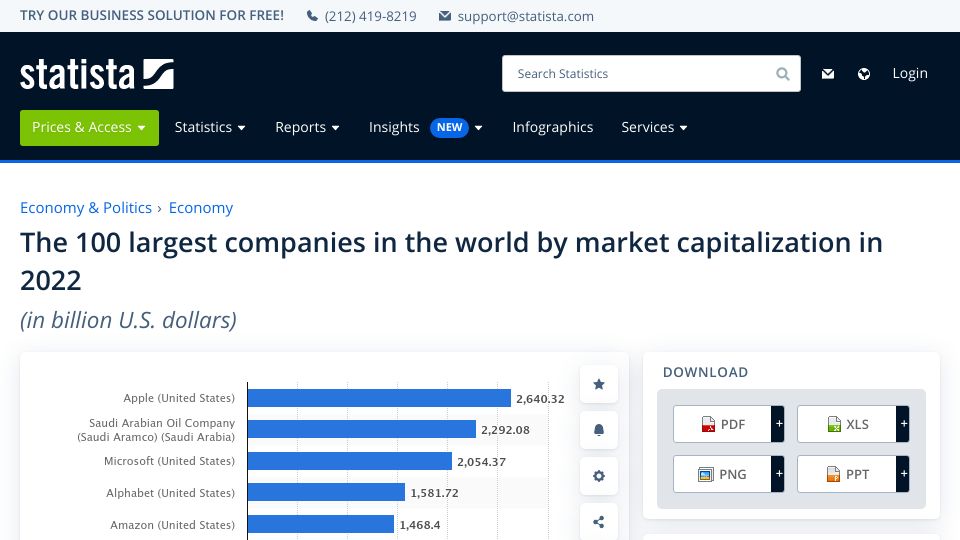Viewport: 960px width, 540px height.
Task: Click the envelope icon next to support email
Action: coord(444,16)
